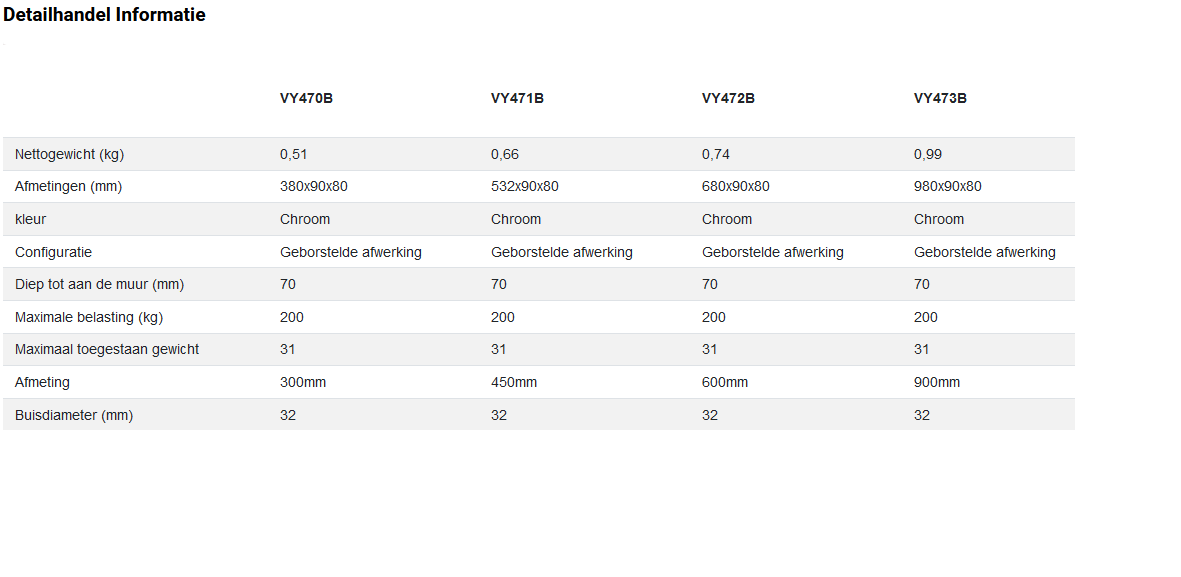This screenshot has width=1181, height=577.
Task: Click the 380x90x80 dimensions cell
Action: pyautogui.click(x=313, y=186)
